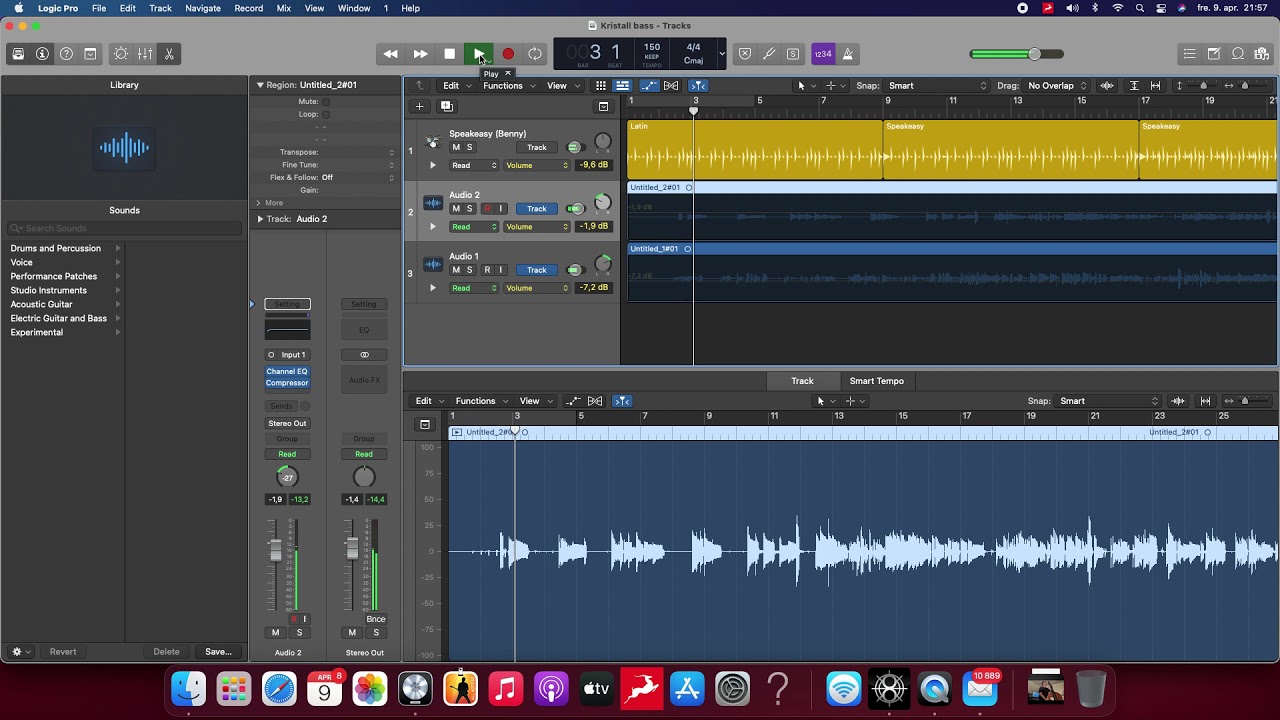Start recording with the red Record button

[x=508, y=54]
